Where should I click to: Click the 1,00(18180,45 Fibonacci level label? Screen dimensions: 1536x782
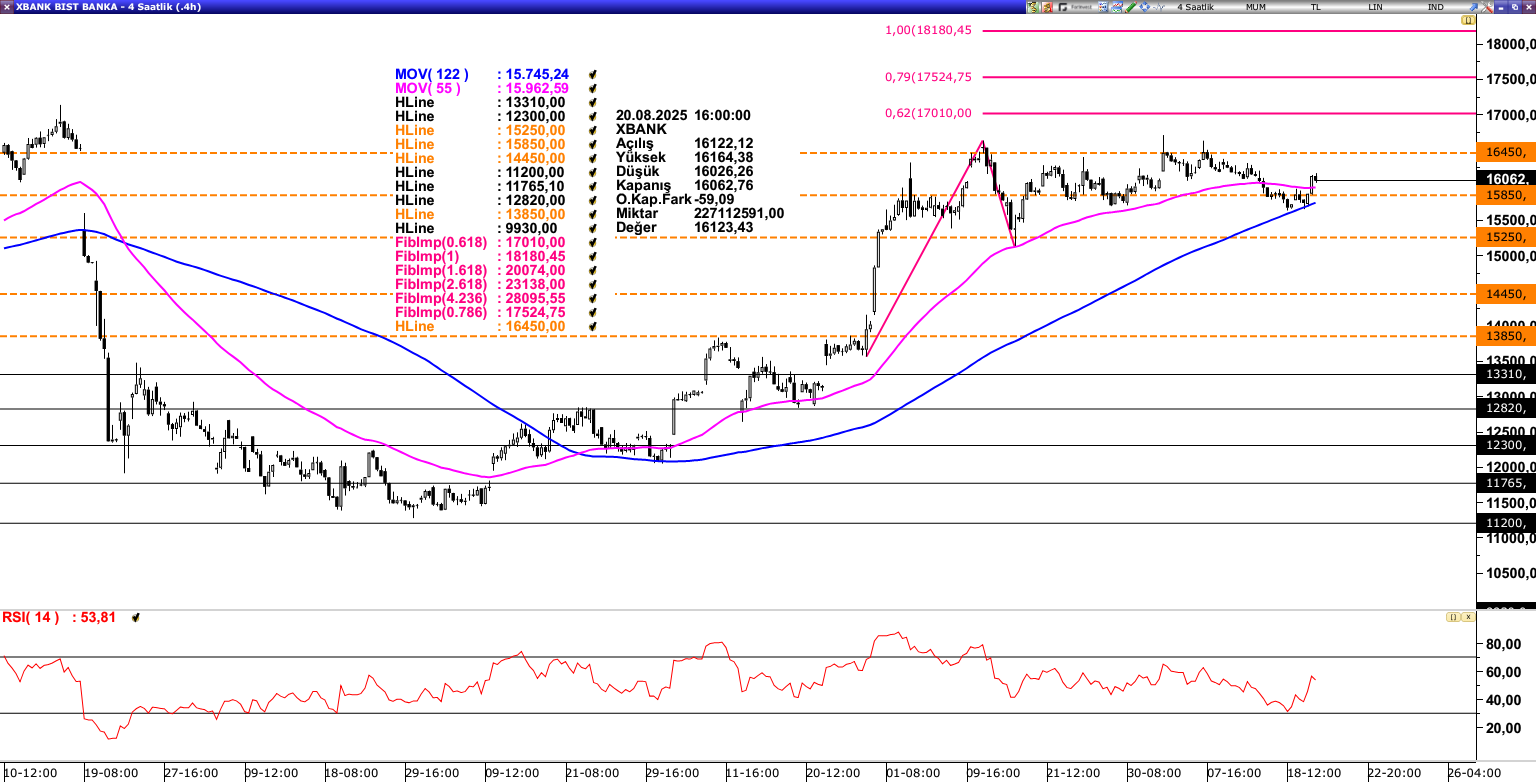tap(928, 30)
